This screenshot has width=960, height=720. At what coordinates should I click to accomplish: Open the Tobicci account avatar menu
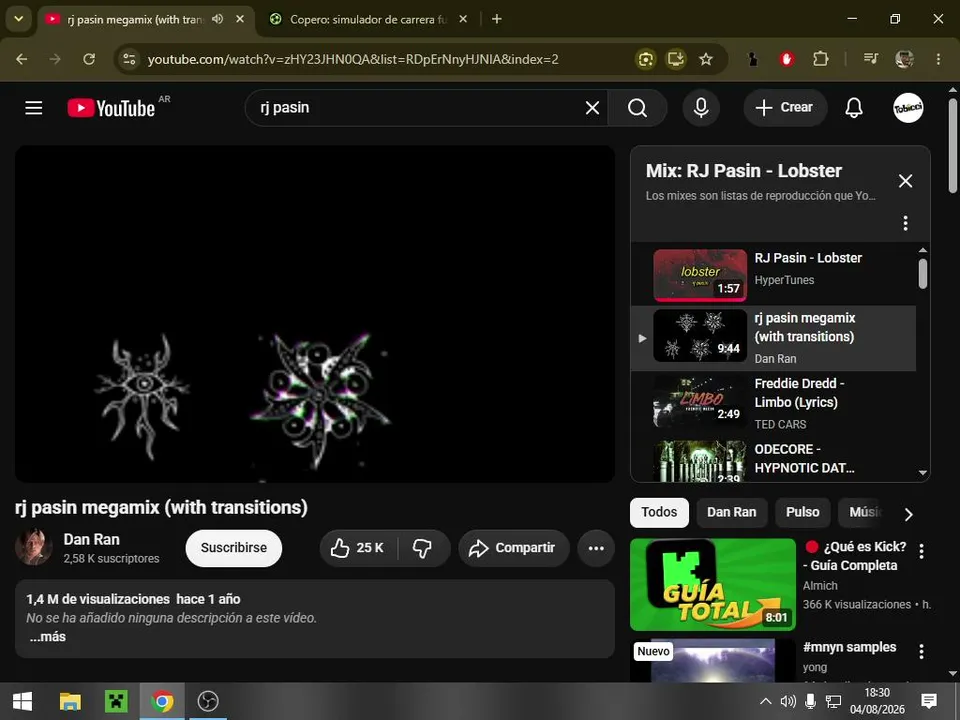(x=908, y=108)
